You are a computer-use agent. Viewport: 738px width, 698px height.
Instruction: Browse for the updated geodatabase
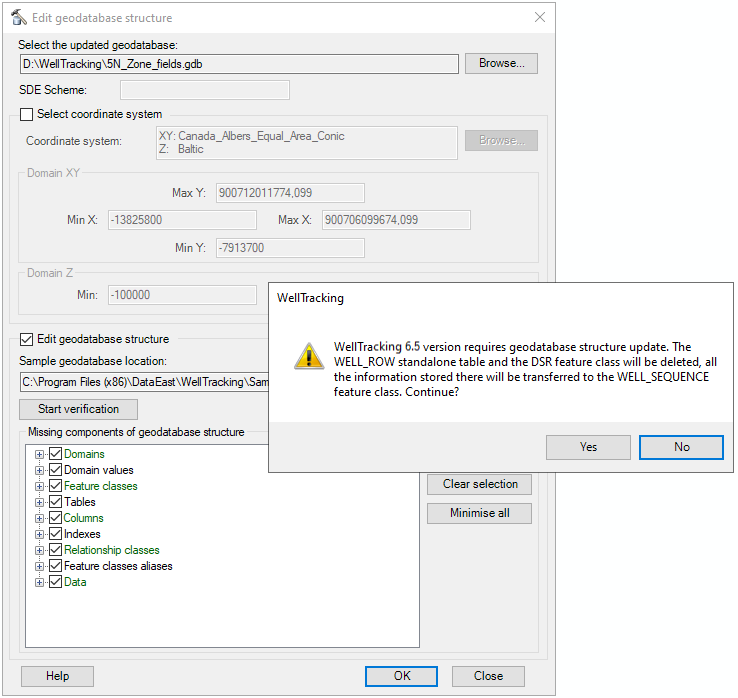[x=501, y=64]
